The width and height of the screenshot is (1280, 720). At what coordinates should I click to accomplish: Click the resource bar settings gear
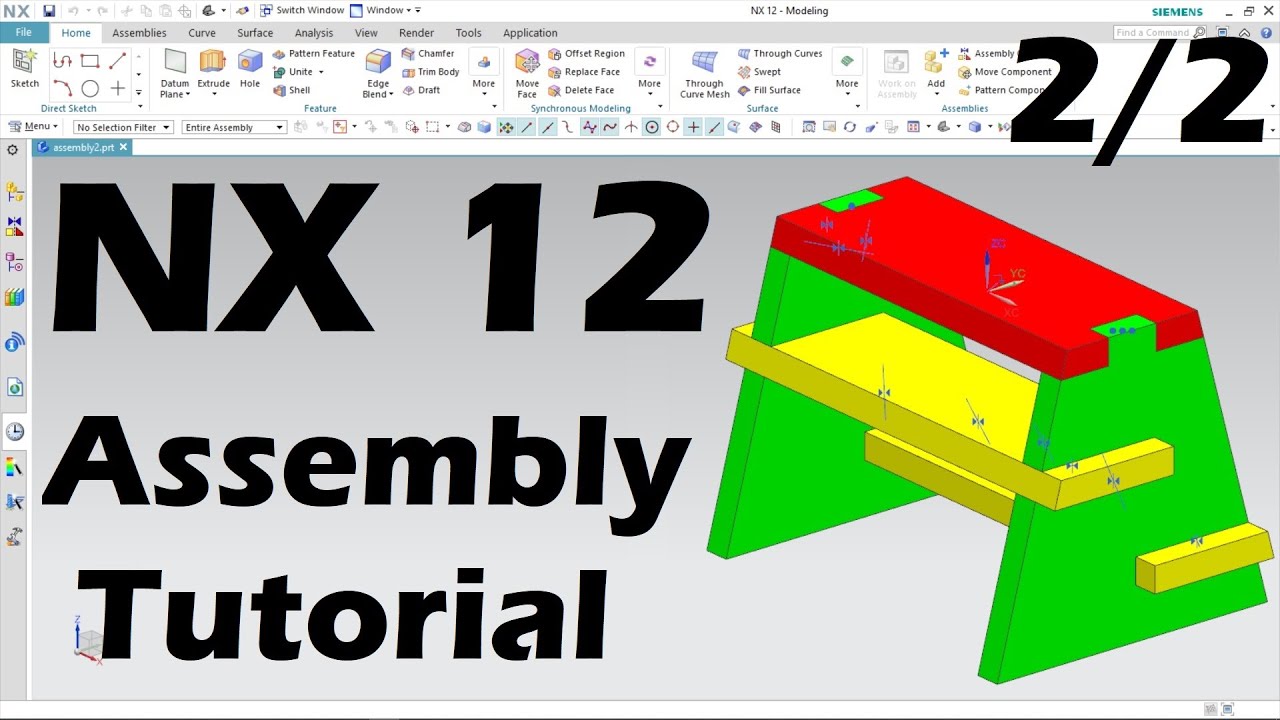tap(12, 150)
